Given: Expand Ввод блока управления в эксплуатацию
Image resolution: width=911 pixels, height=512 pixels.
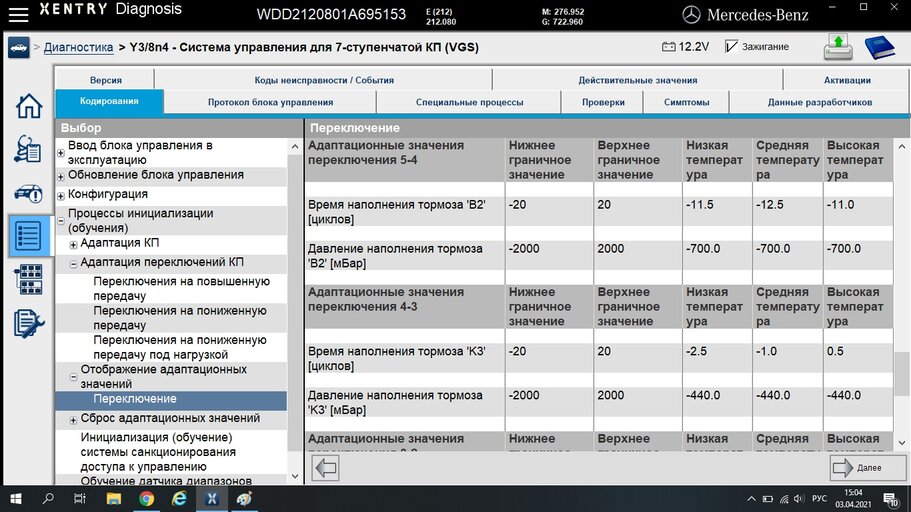Looking at the screenshot, I should coord(61,153).
